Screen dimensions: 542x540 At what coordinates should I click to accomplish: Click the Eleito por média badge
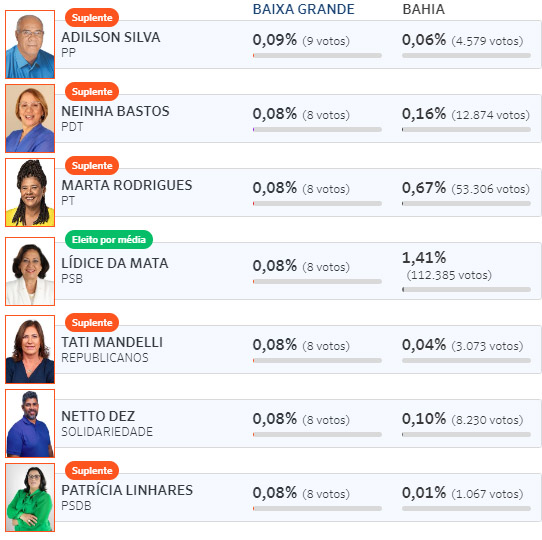coord(109,240)
